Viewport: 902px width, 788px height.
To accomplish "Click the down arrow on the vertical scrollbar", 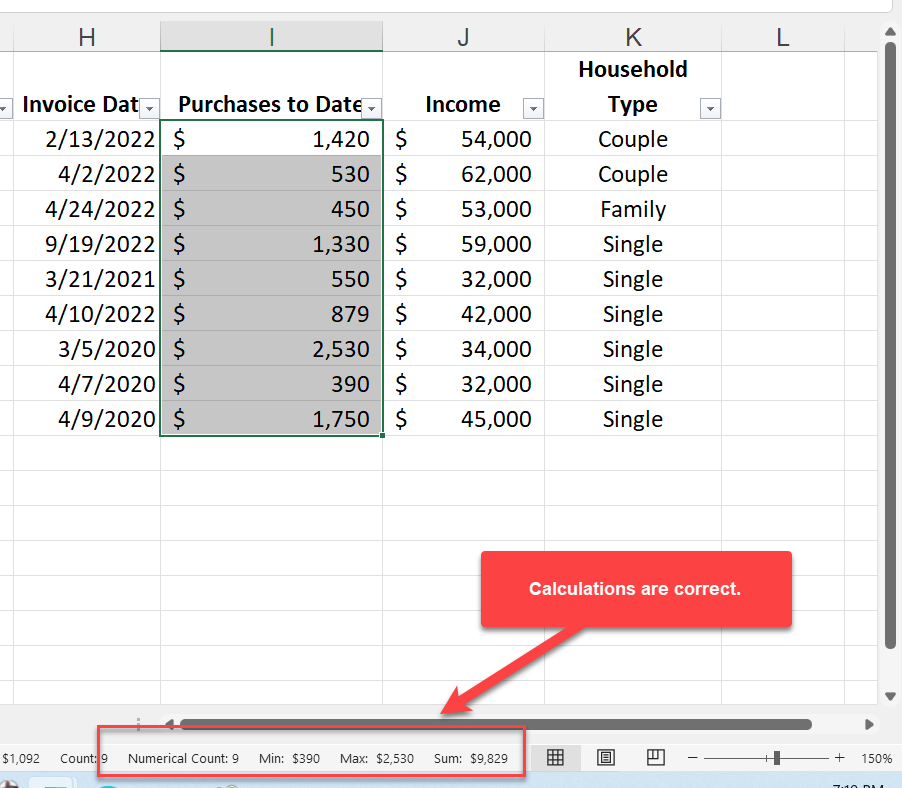I will [x=890, y=695].
